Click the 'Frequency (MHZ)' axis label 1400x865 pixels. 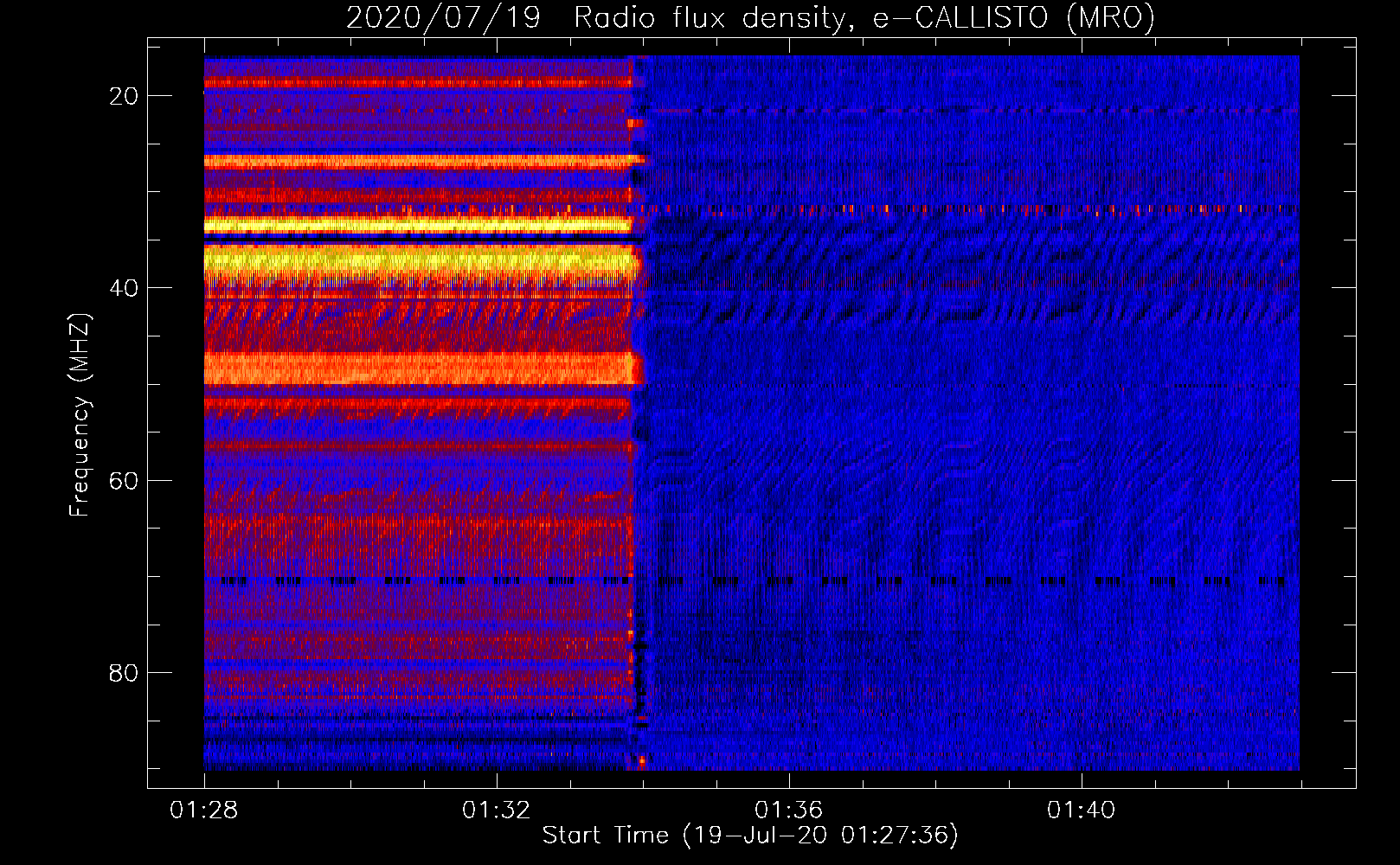pos(79,415)
